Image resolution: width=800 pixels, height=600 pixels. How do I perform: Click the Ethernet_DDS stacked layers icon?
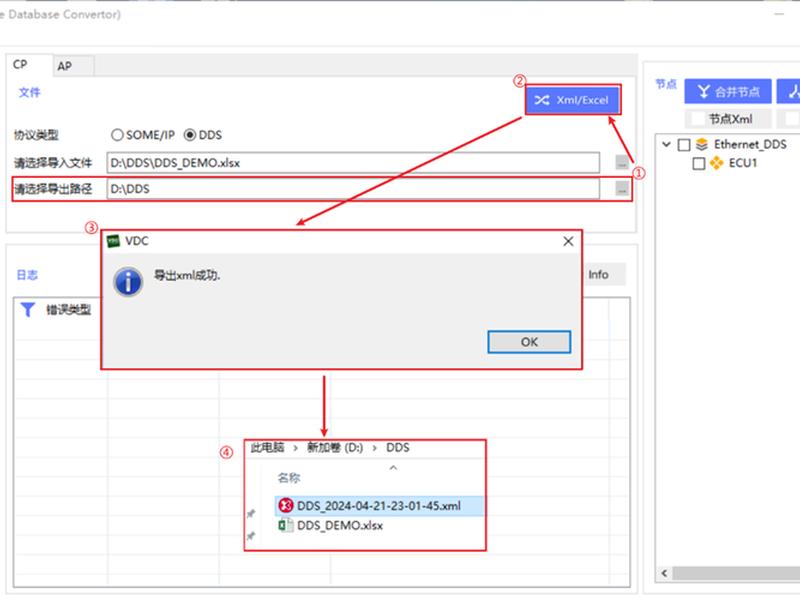point(702,144)
